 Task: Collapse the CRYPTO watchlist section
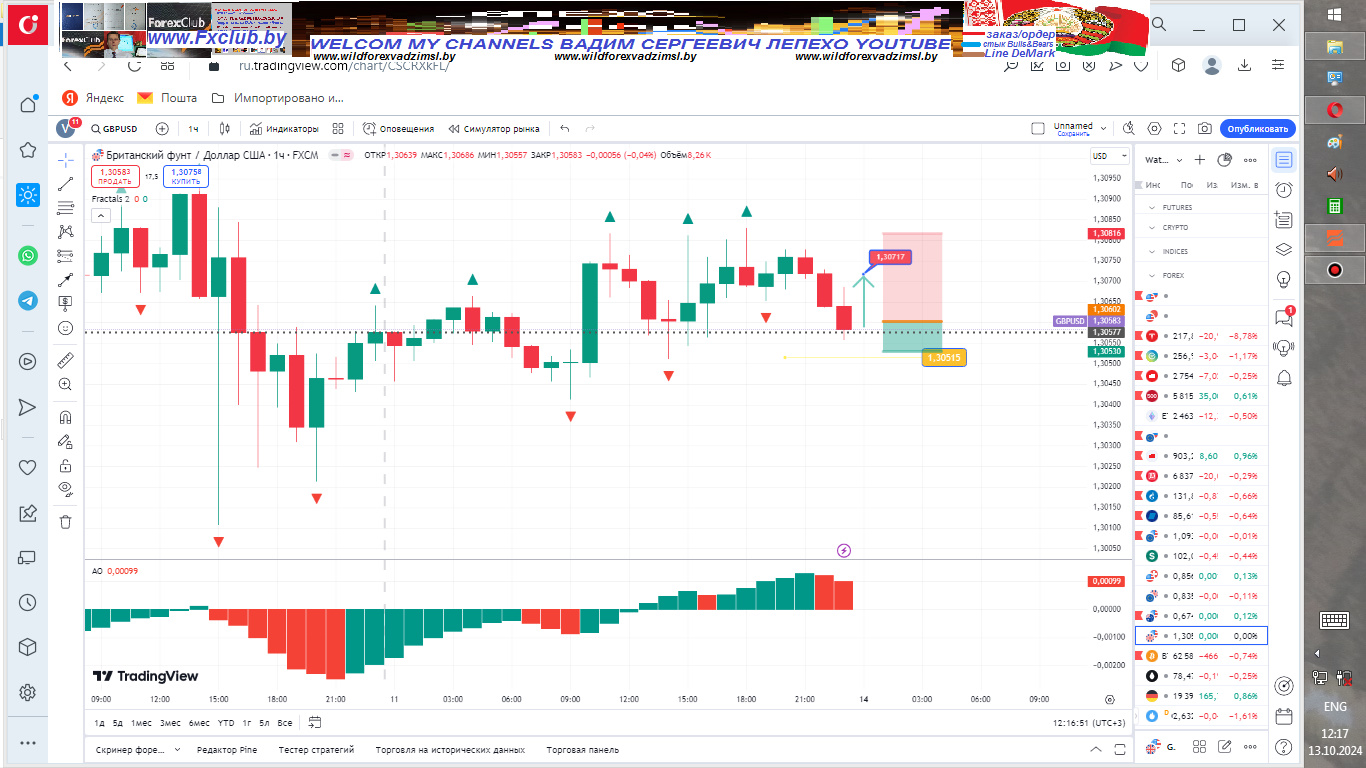(x=1150, y=228)
